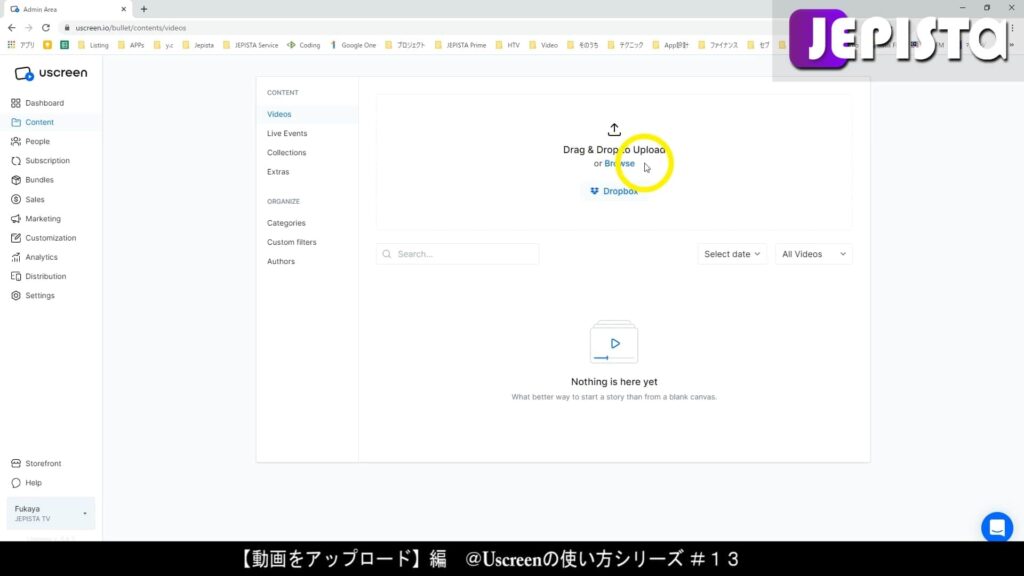
Task: Open the Intercom chat bubble
Action: (x=997, y=527)
